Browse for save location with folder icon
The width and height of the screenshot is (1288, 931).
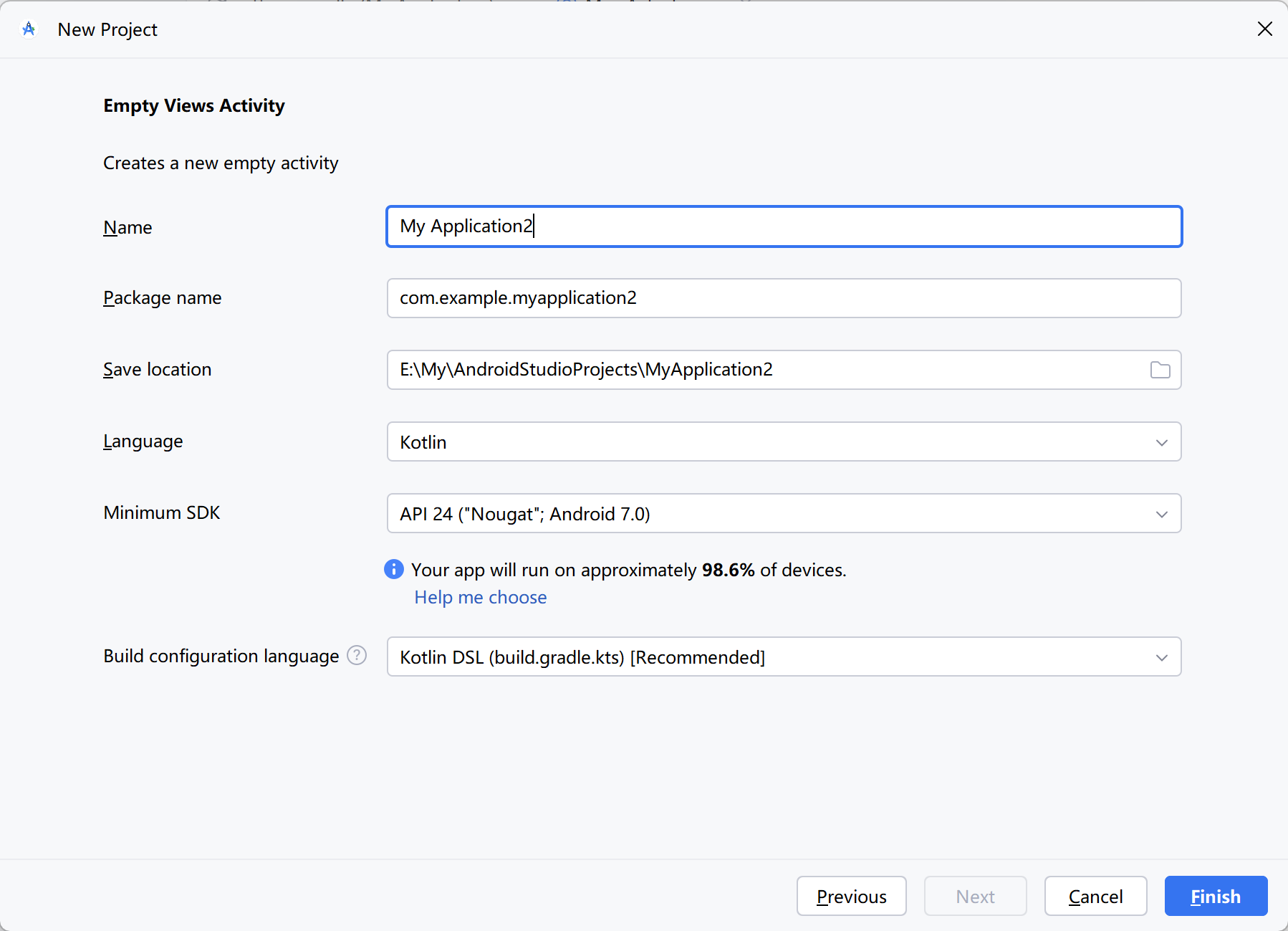(1160, 370)
